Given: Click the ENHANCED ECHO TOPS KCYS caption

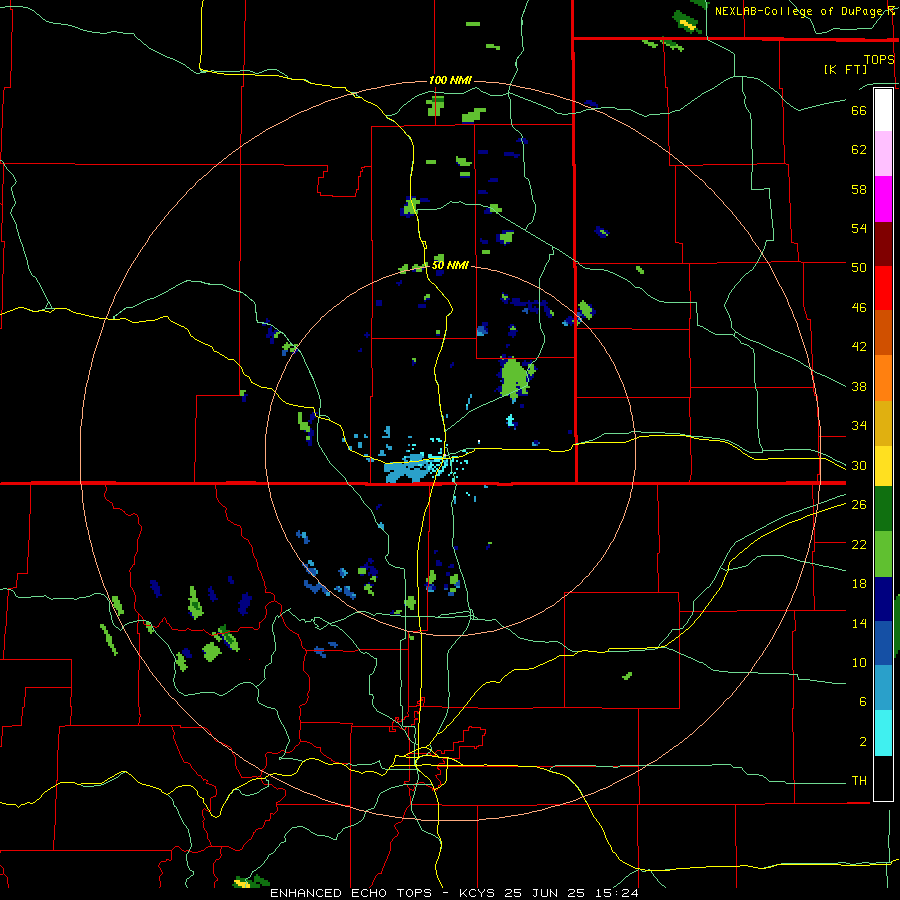Looking at the screenshot, I should click(x=453, y=893).
